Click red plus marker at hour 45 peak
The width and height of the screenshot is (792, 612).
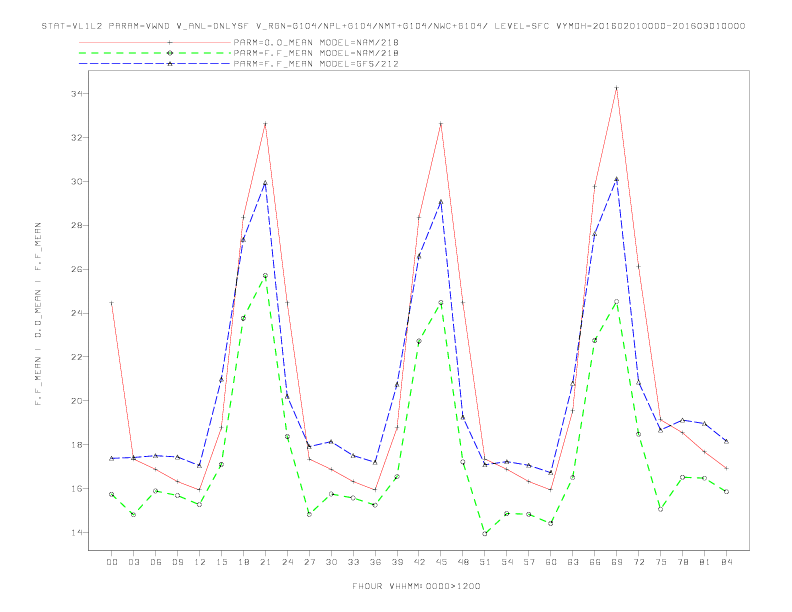441,124
